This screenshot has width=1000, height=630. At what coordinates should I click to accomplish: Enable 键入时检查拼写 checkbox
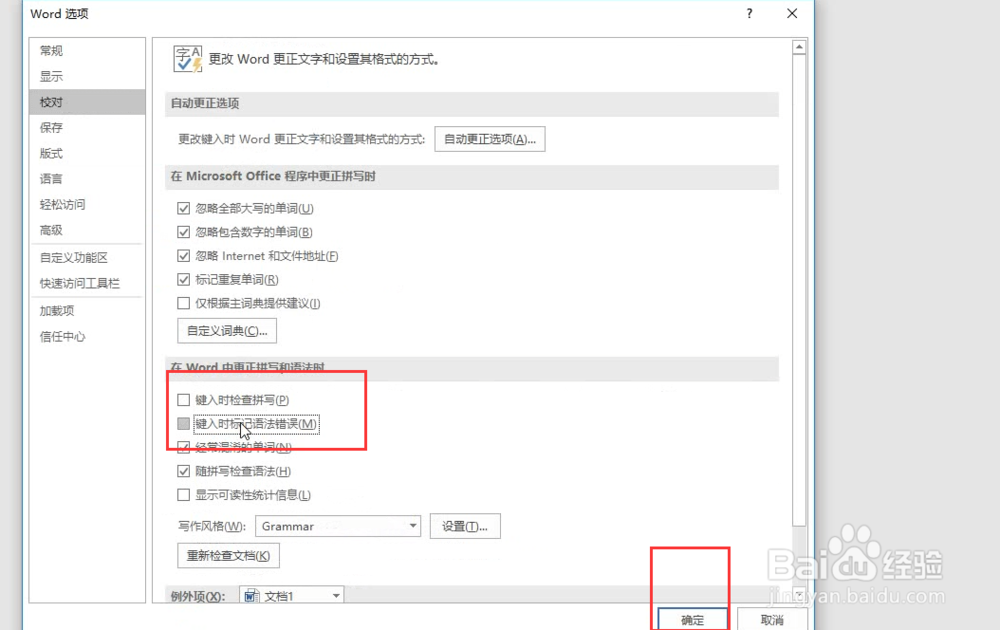coord(184,400)
